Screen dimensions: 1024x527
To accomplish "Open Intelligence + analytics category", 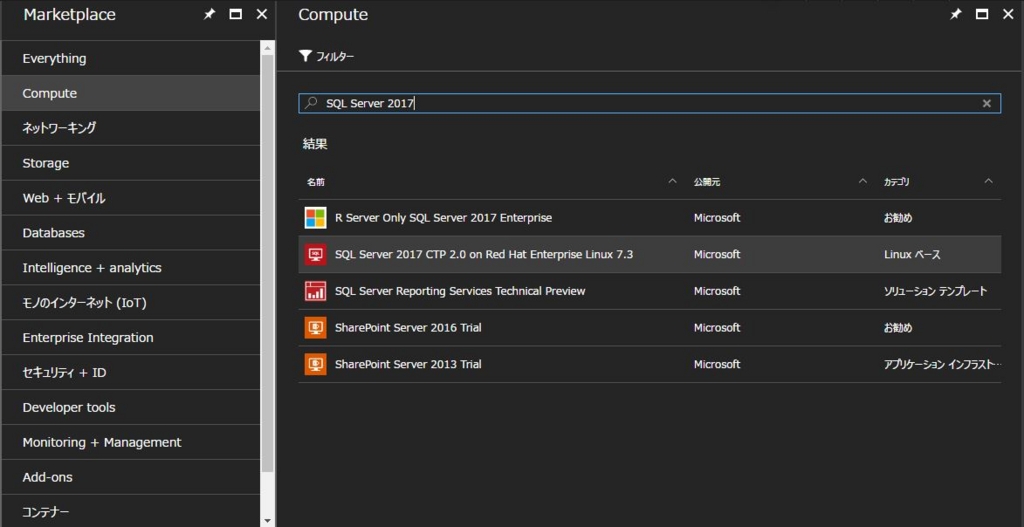I will pos(131,268).
